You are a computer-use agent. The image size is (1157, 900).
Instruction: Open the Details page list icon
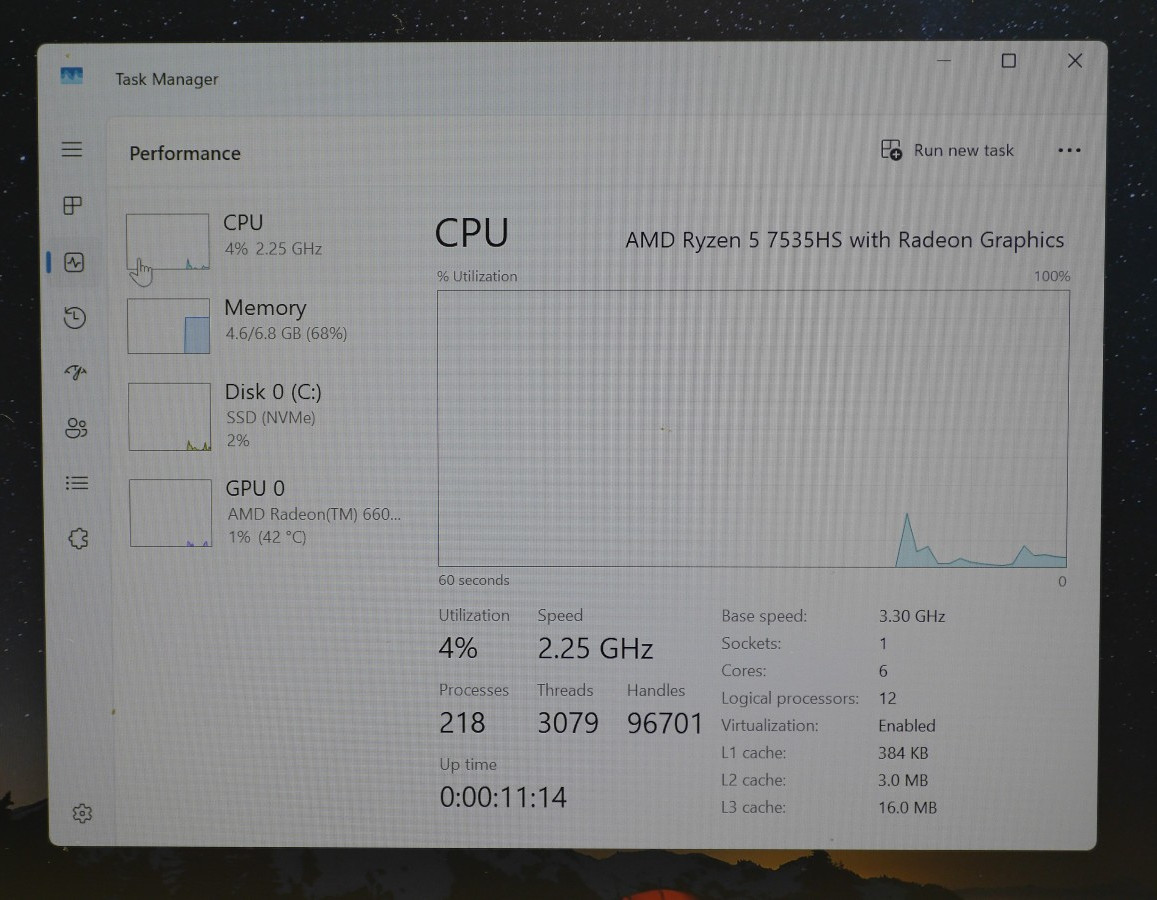click(x=77, y=483)
